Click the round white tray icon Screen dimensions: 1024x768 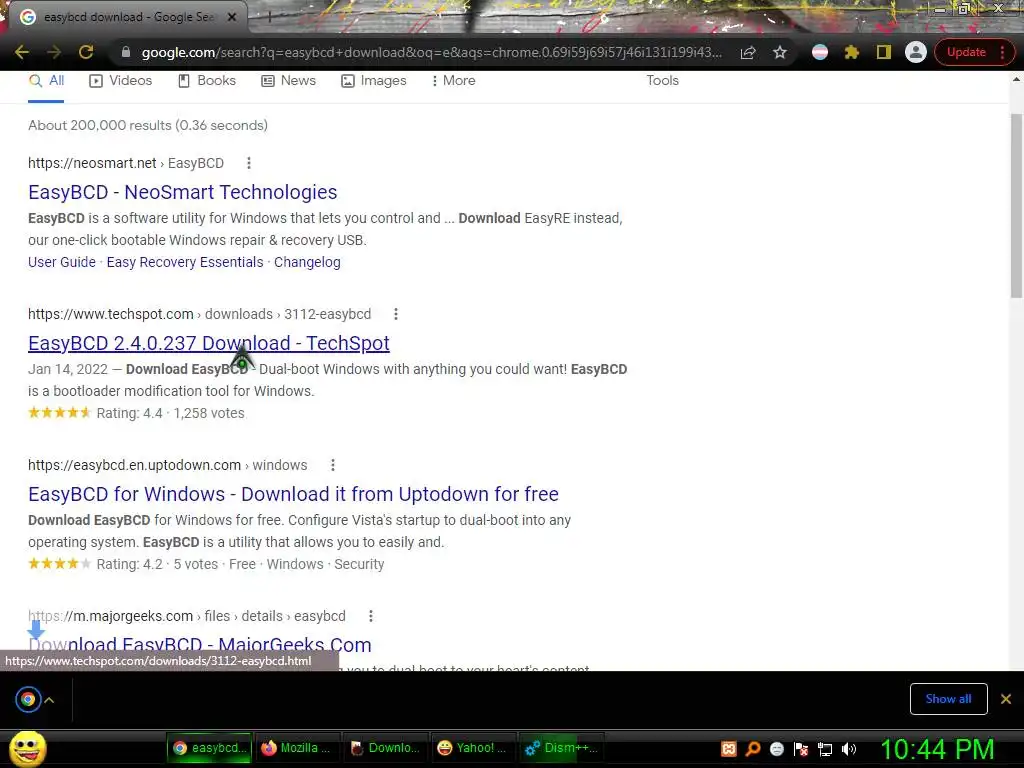(x=776, y=749)
